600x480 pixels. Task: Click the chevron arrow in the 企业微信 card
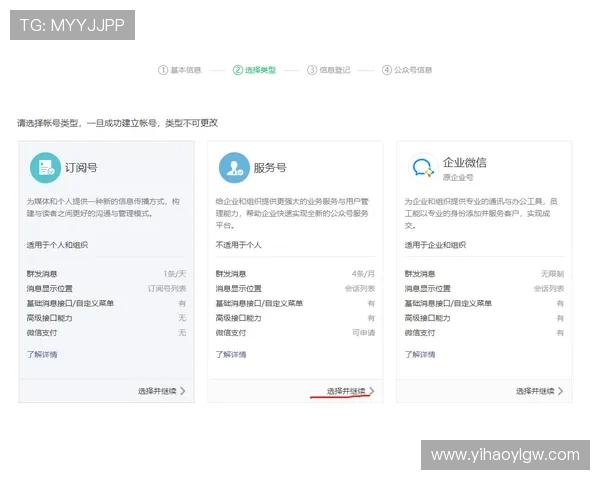561,391
